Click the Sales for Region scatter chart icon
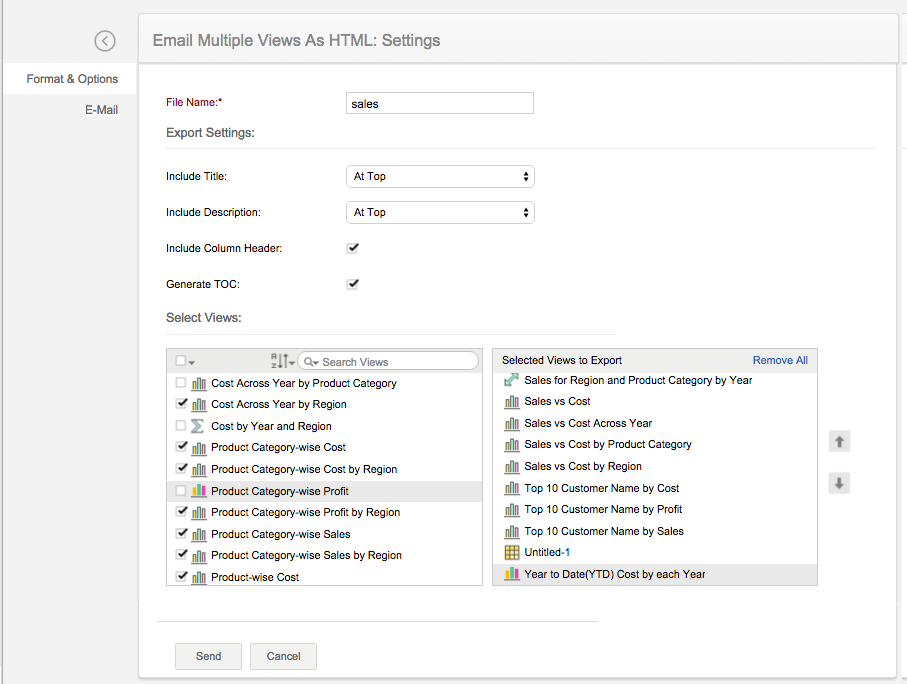This screenshot has height=684, width=907. (512, 380)
